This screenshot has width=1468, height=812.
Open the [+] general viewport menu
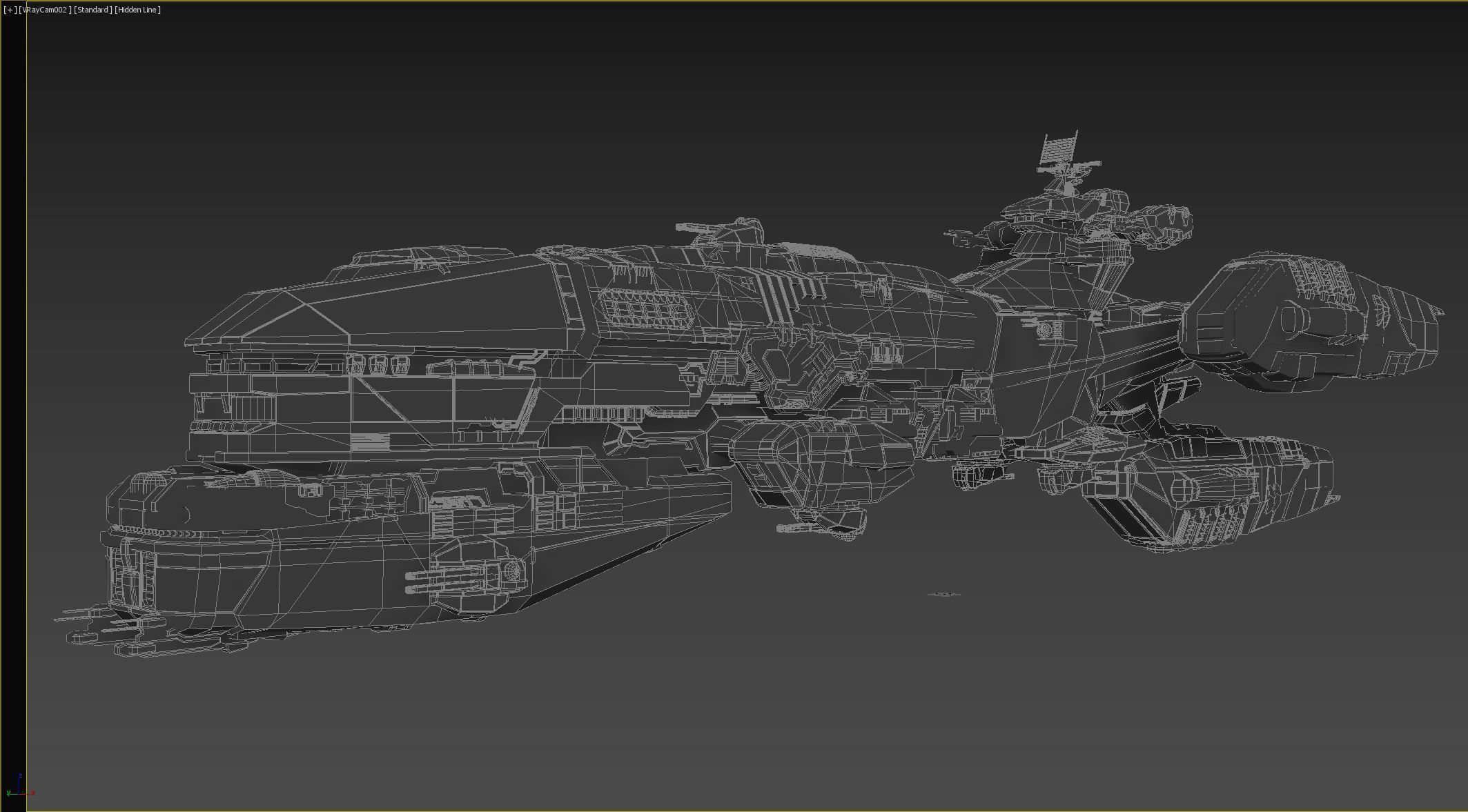(x=10, y=10)
